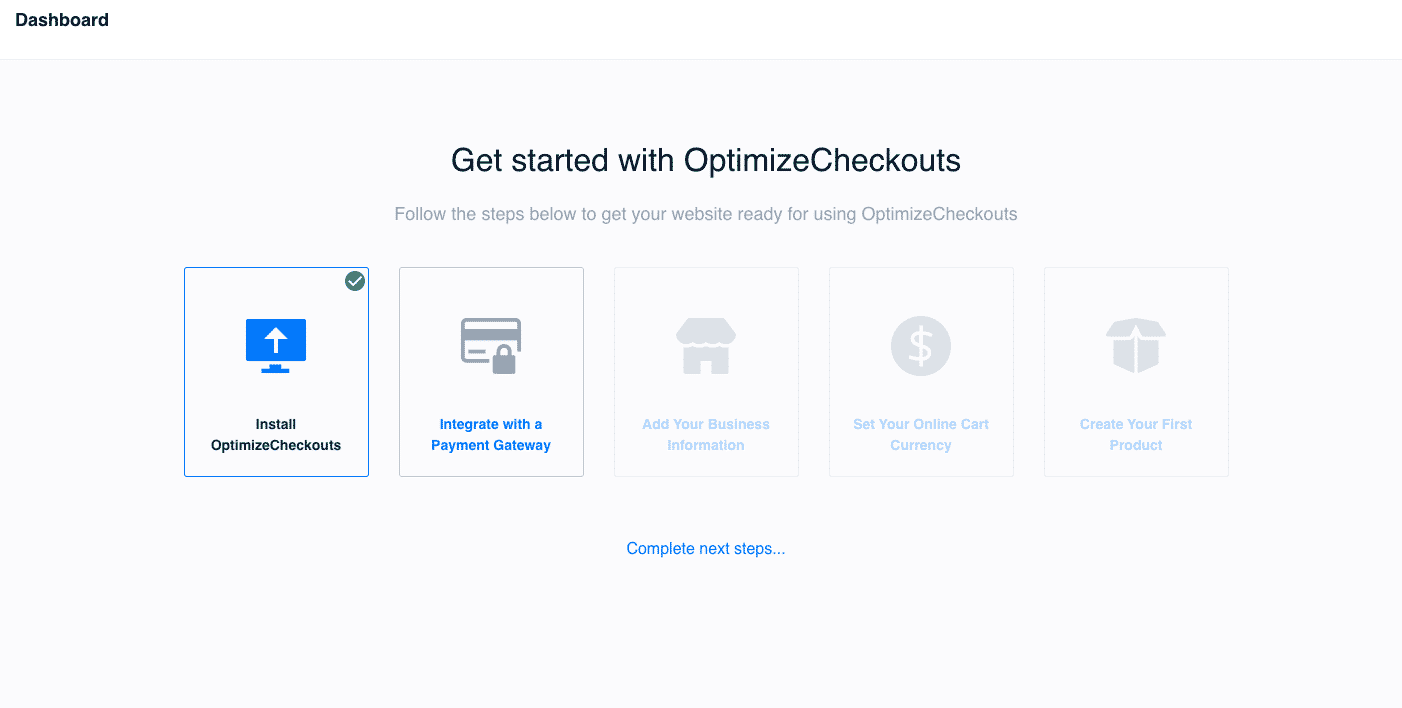1402x708 pixels.
Task: Click the credit card with padlock icon
Action: 491,346
